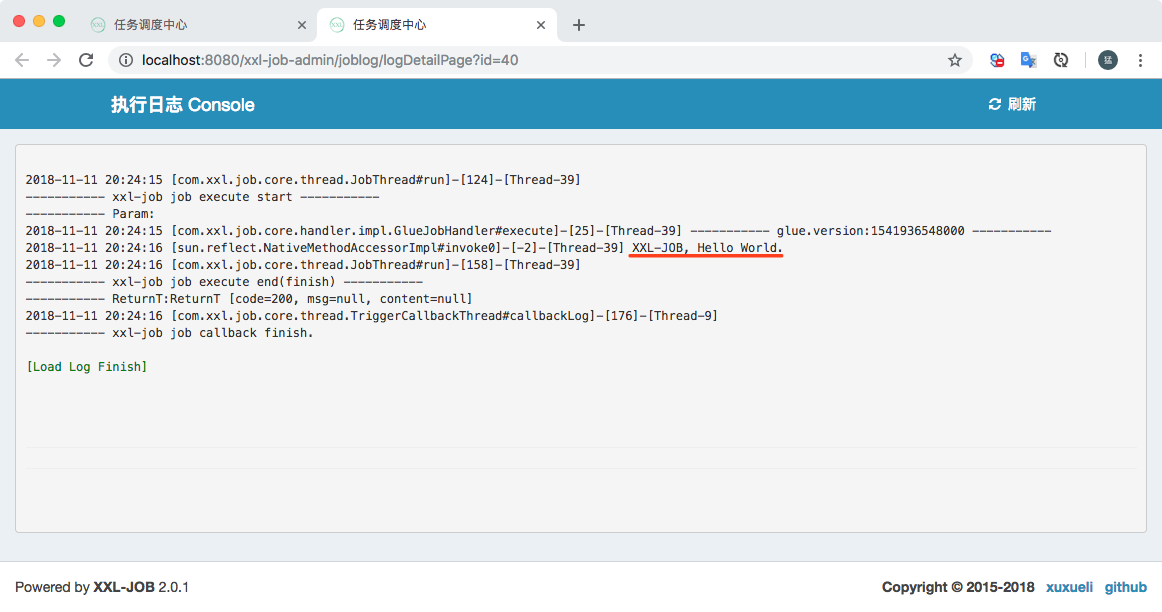Click the ReturnT [code=200, msg=null, content=null] line

pyautogui.click(x=249, y=299)
